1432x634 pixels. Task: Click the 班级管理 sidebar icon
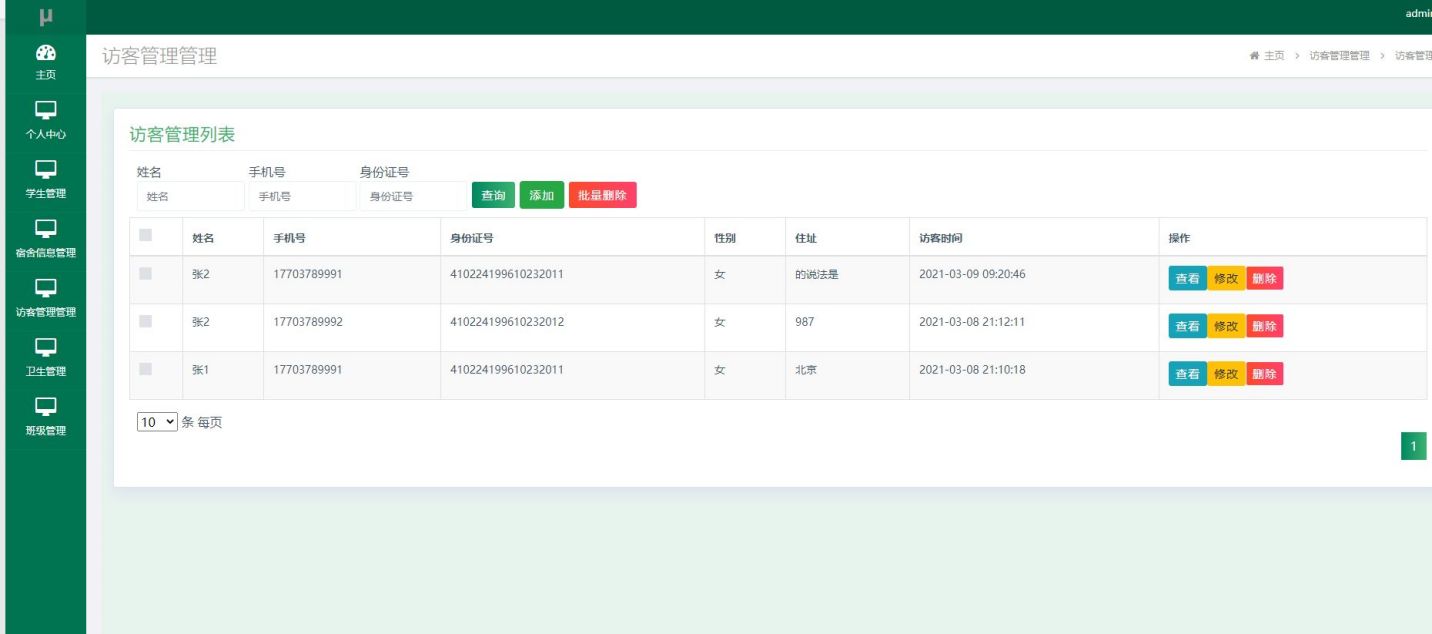(45, 407)
